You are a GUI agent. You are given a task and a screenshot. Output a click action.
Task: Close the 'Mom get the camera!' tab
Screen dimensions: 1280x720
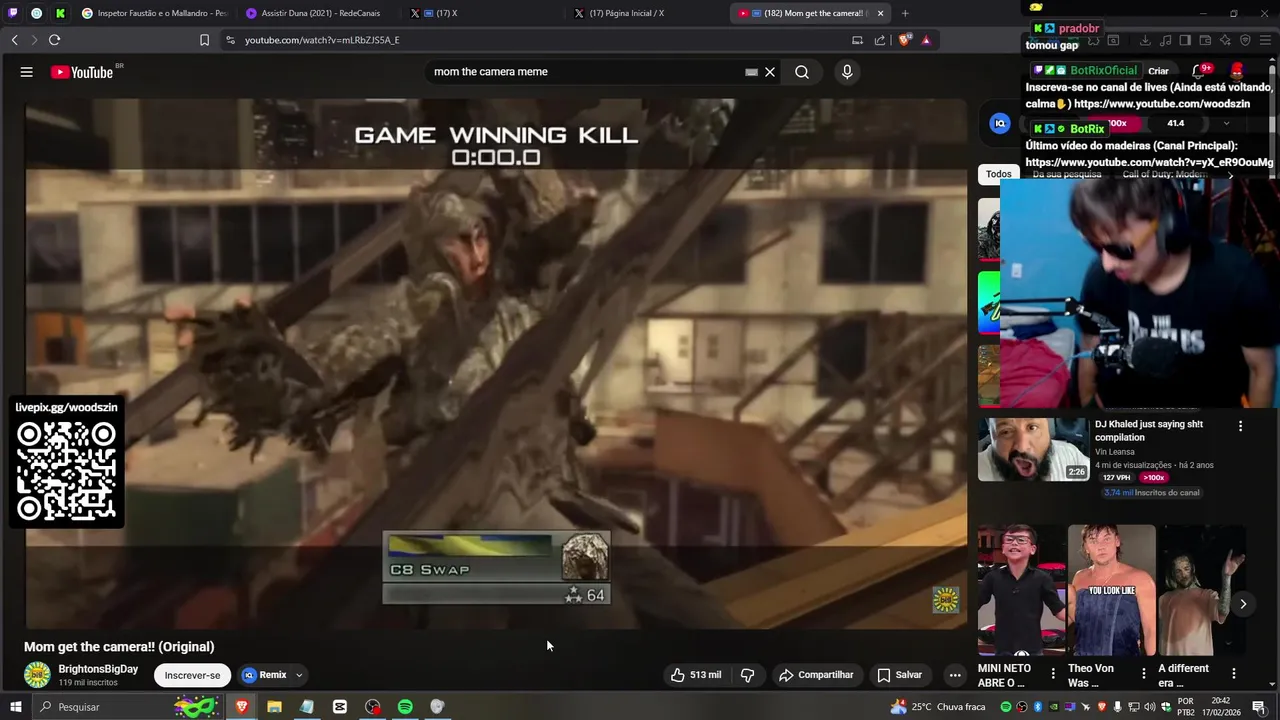tap(880, 13)
